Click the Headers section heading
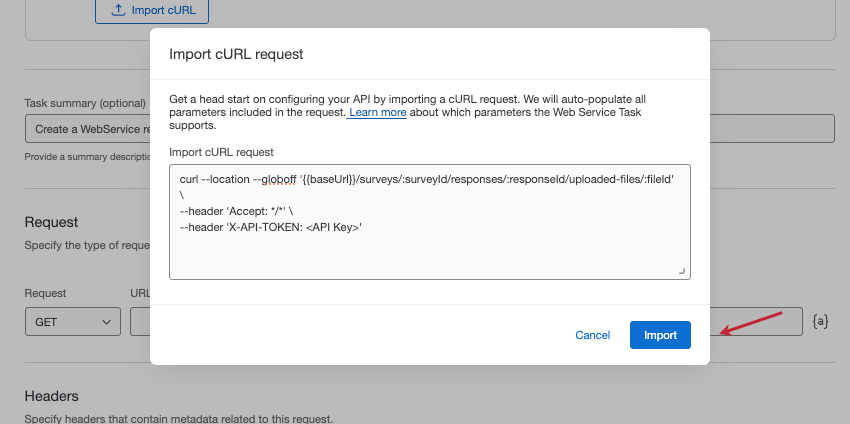 click(51, 397)
